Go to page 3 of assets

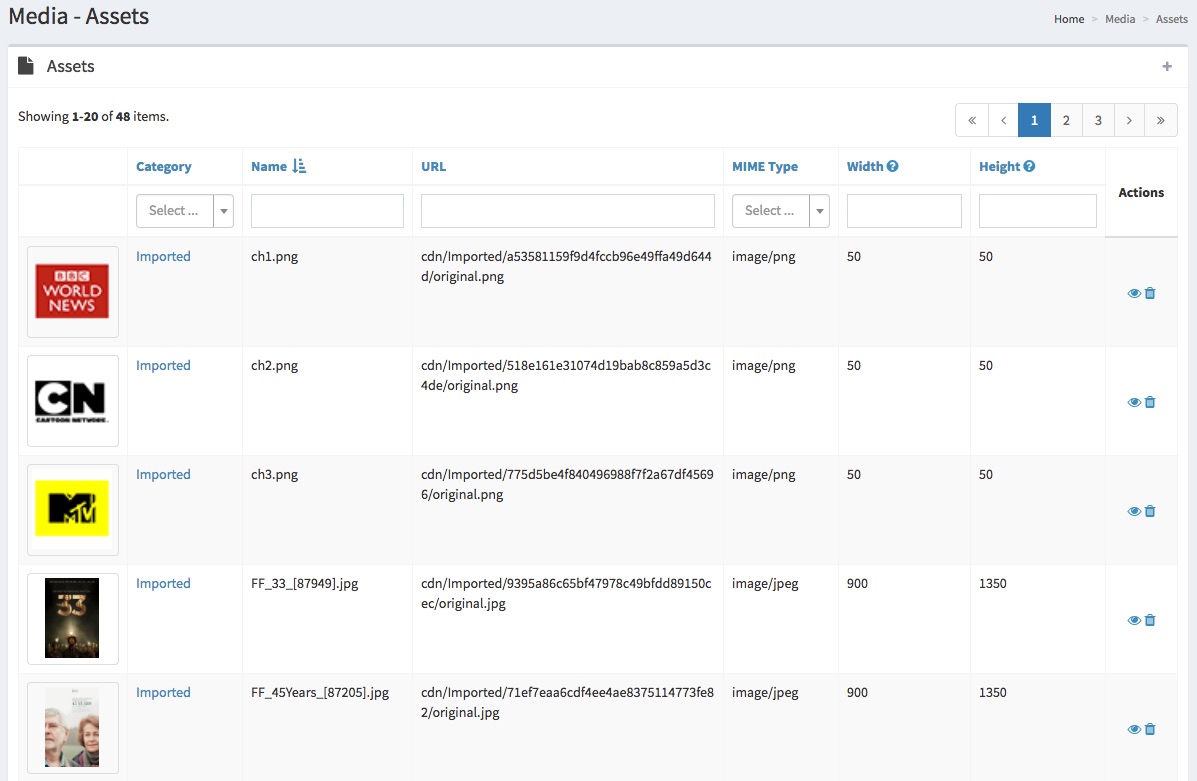tap(1098, 120)
